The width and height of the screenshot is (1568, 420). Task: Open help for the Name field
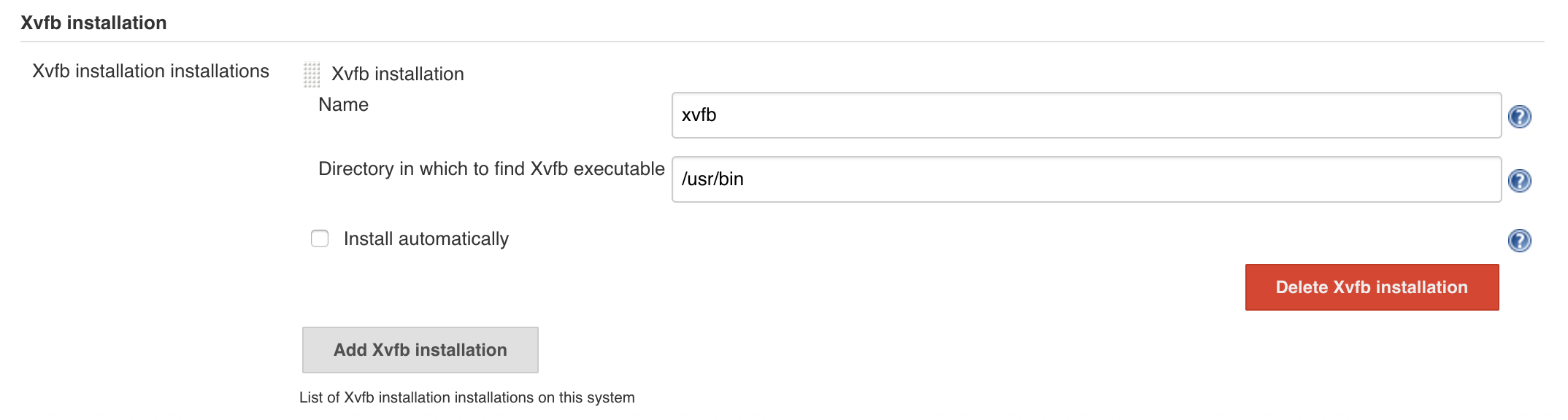point(1519,117)
